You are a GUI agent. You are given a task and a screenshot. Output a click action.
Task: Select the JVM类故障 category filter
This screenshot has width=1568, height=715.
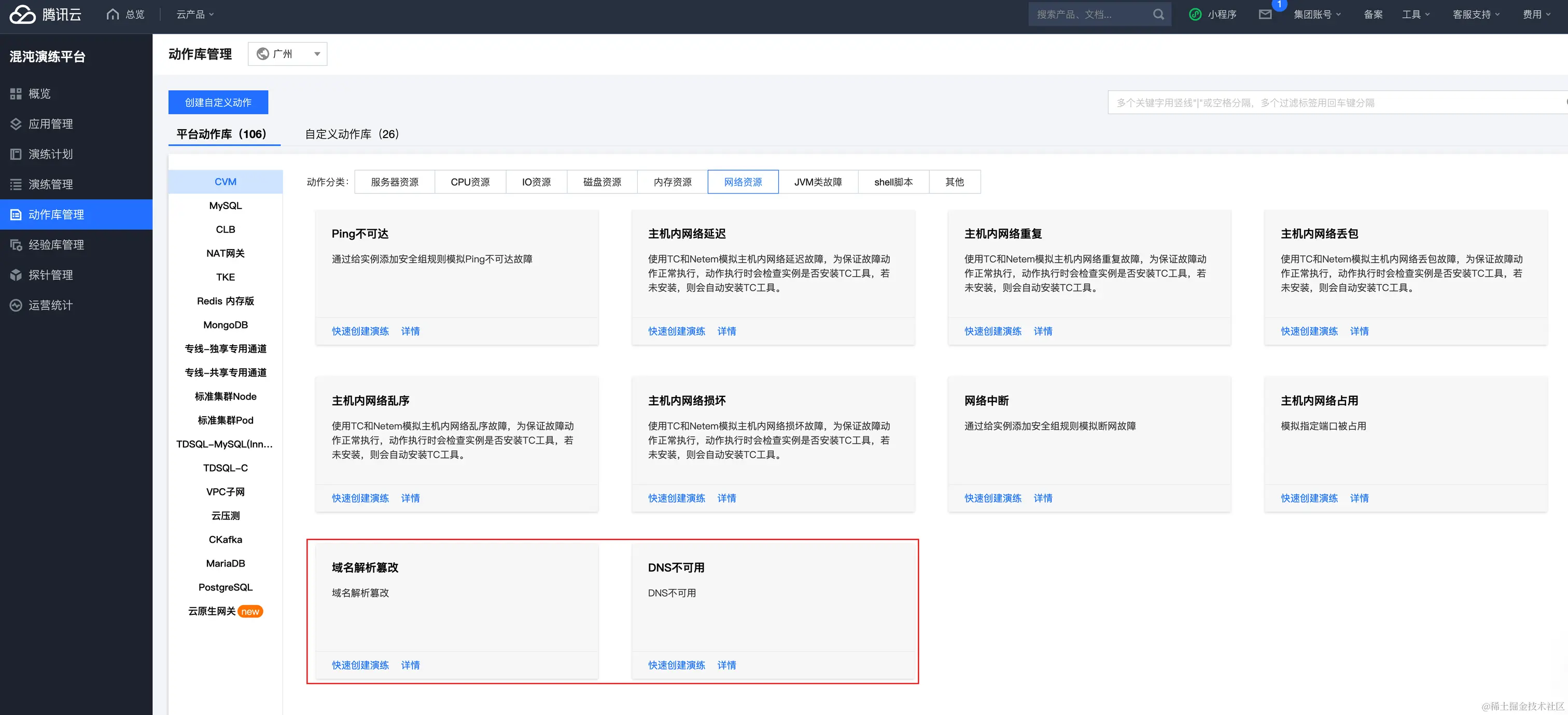point(818,182)
